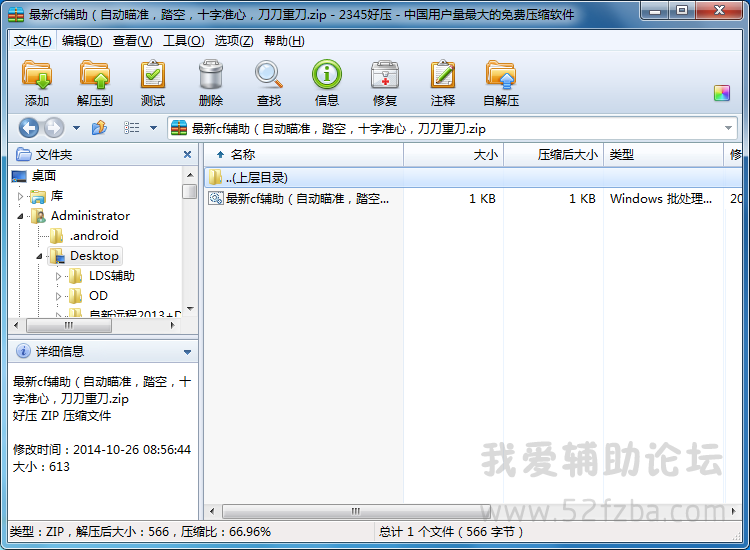Minimize the 2345好压 window
This screenshot has height=550, width=750.
[655, 11]
